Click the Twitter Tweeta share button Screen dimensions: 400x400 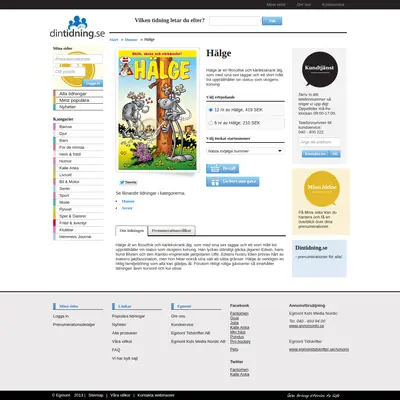pos(128,182)
